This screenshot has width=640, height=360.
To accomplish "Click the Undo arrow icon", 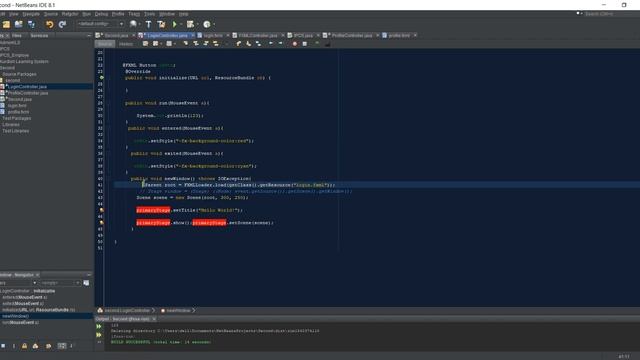I will [x=49, y=24].
